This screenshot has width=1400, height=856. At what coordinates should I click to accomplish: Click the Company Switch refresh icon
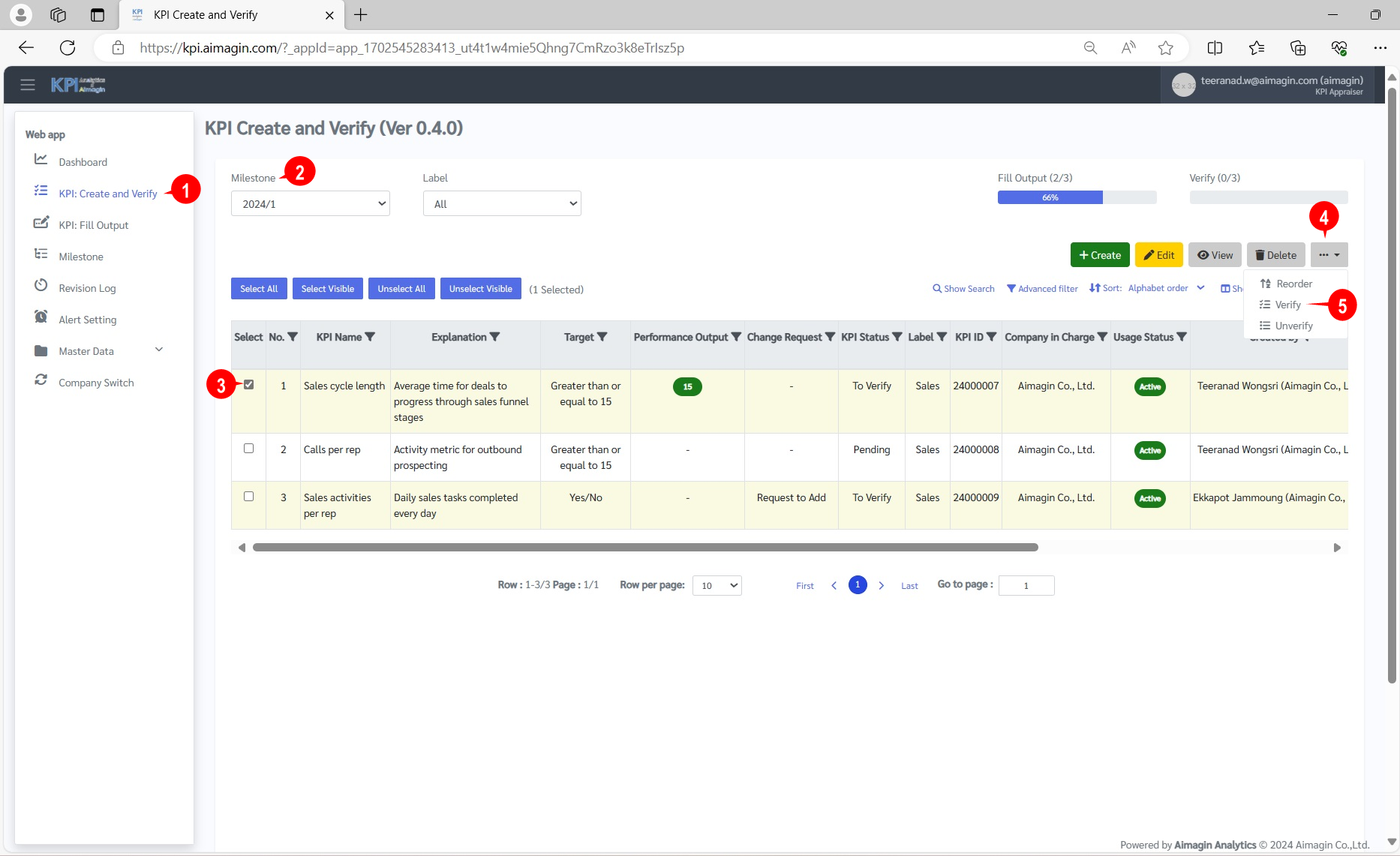click(41, 380)
